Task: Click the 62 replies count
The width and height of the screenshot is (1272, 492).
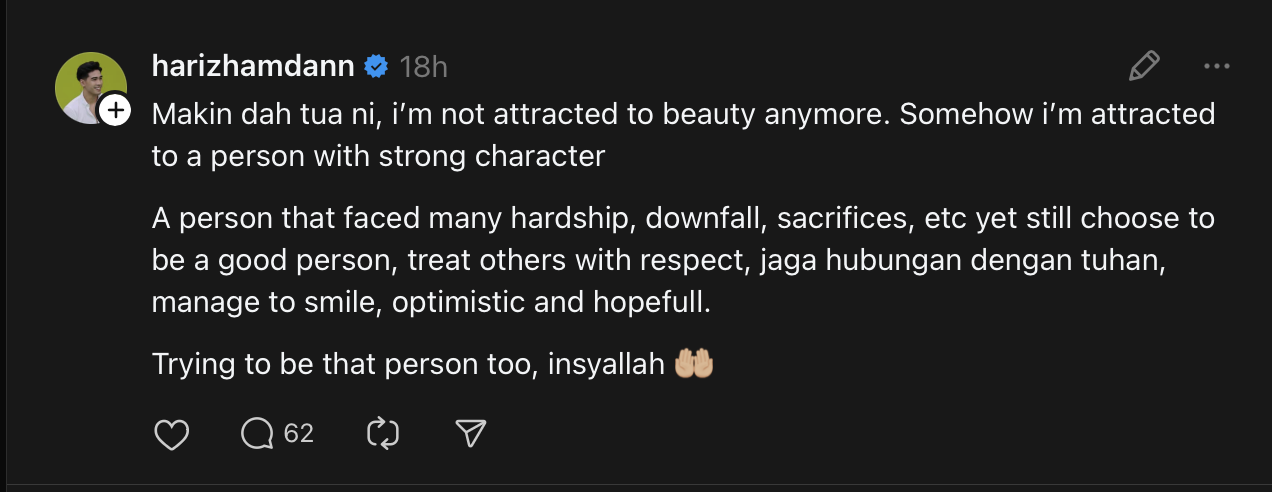Action: 299,433
